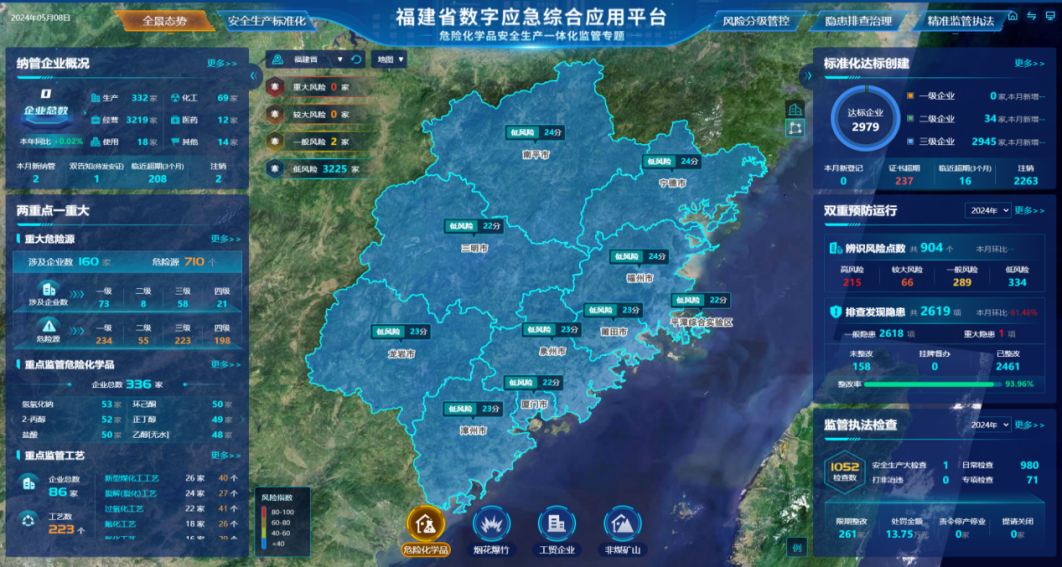The image size is (1062, 567).
Task: Click the buildings layer icon on map
Action: pos(795,109)
